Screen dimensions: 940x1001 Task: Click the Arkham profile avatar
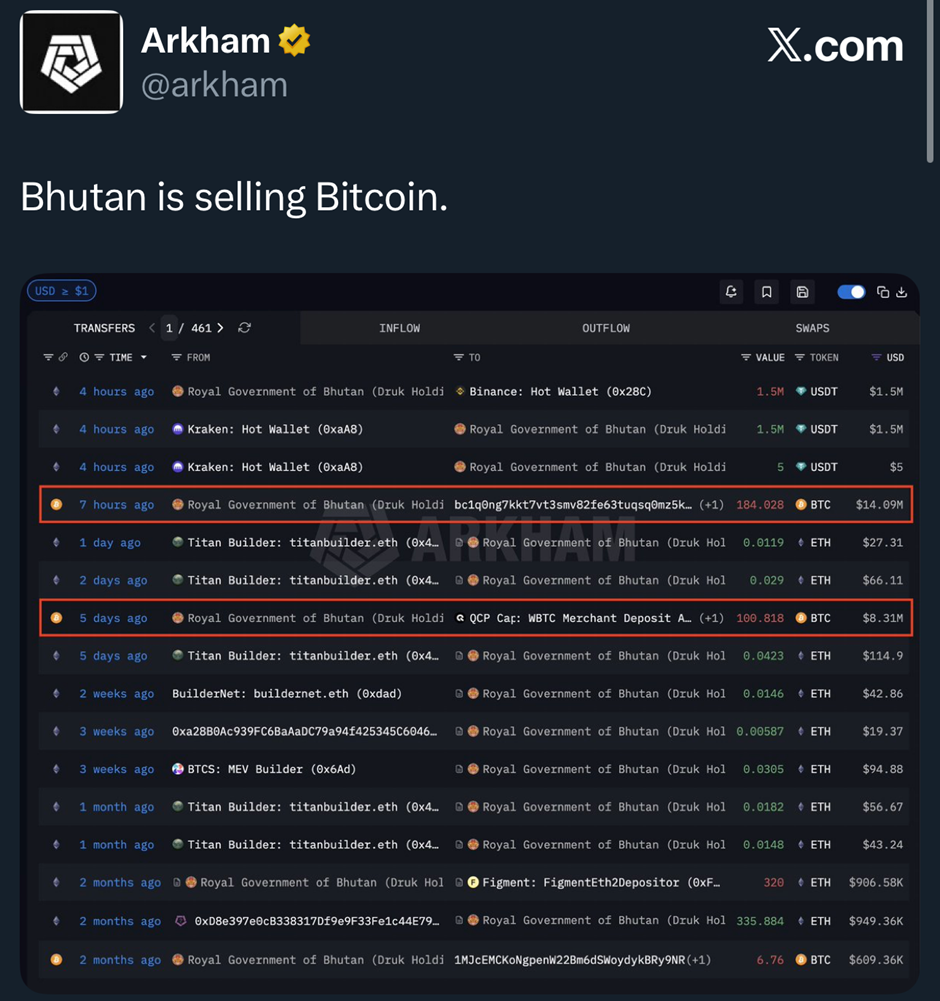(x=71, y=62)
